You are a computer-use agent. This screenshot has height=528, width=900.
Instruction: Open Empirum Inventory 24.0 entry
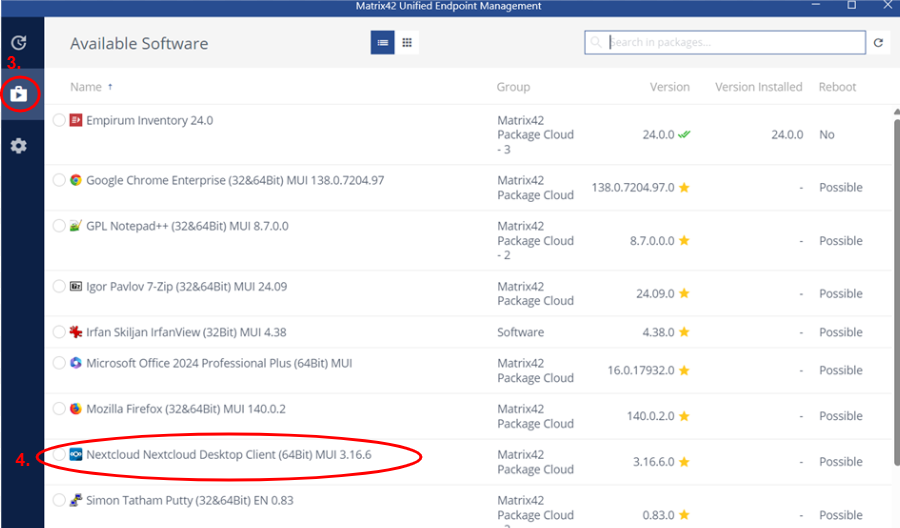click(x=149, y=121)
